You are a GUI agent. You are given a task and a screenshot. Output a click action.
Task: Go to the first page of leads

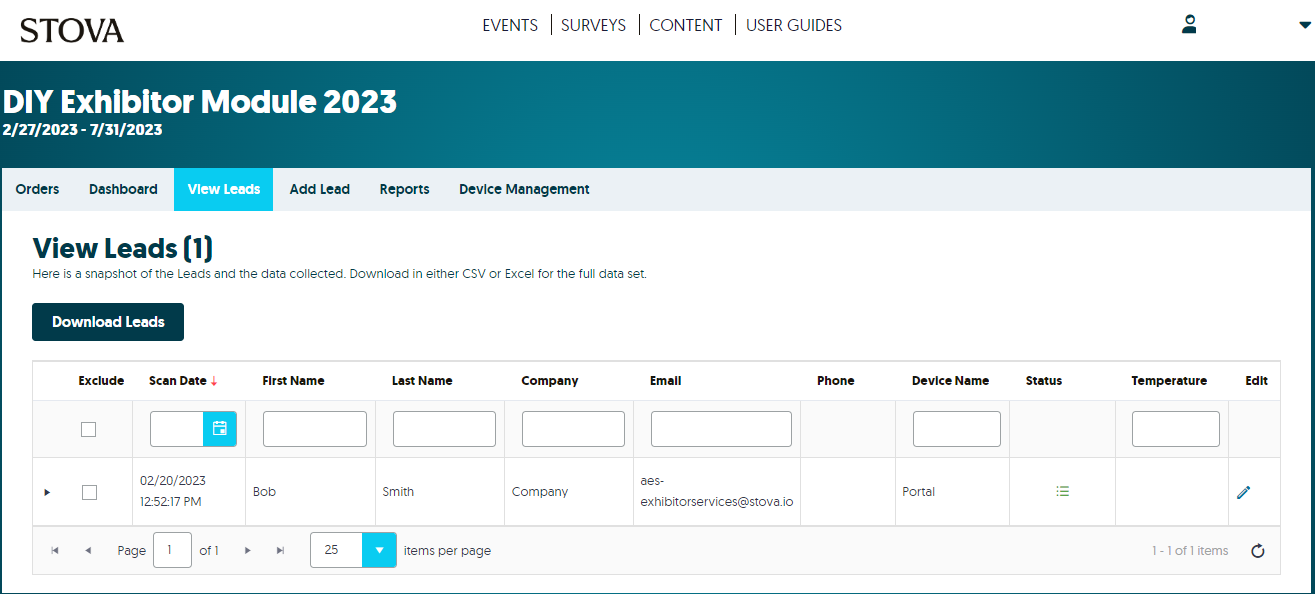point(55,551)
